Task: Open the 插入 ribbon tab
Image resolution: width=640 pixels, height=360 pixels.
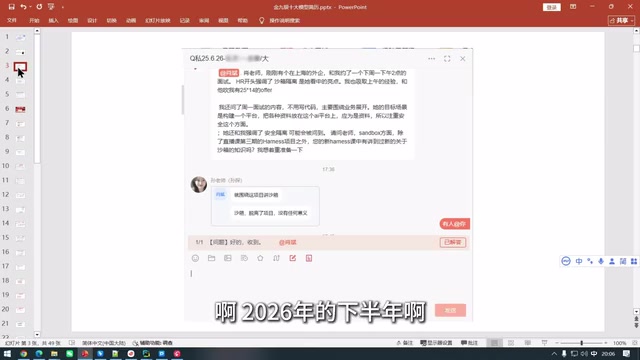Action: [x=53, y=20]
